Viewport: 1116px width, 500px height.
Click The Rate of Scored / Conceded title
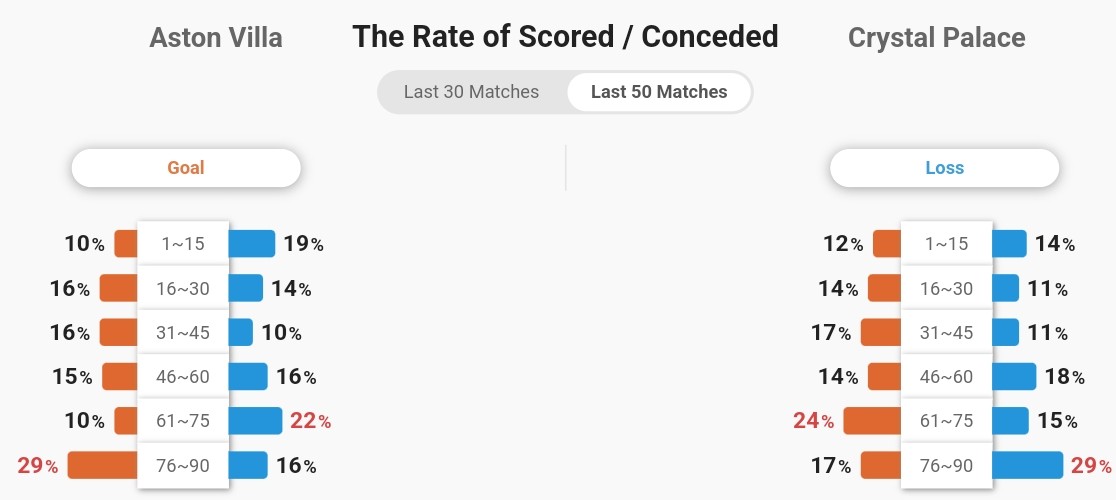tap(565, 38)
